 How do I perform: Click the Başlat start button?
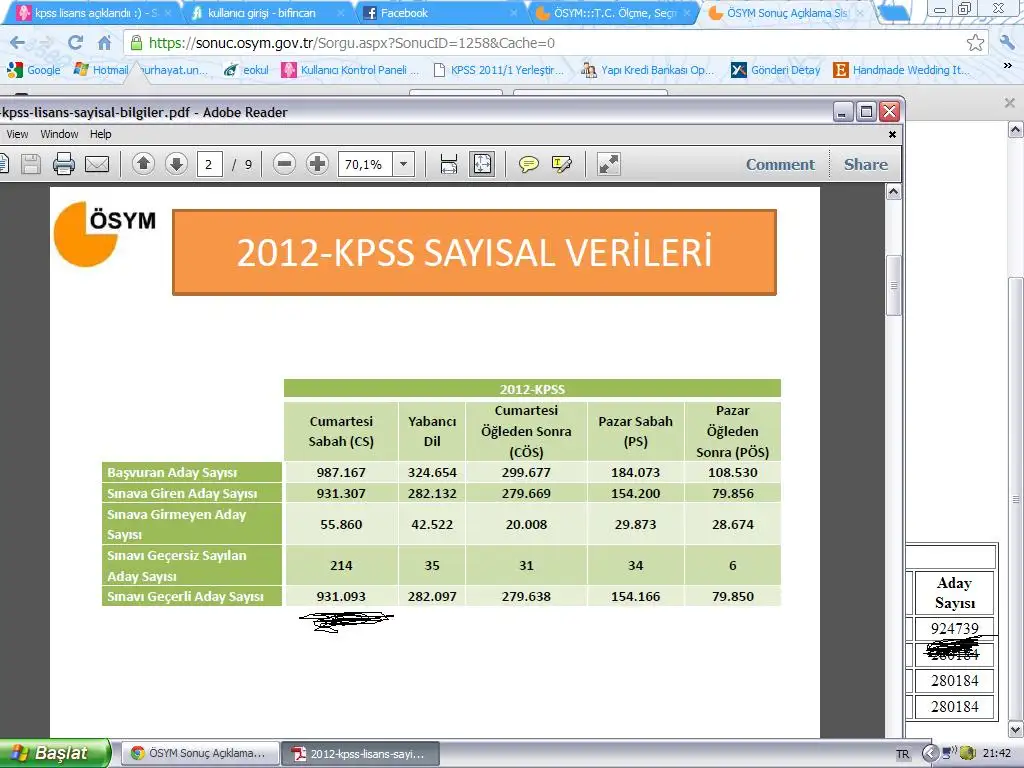click(55, 753)
